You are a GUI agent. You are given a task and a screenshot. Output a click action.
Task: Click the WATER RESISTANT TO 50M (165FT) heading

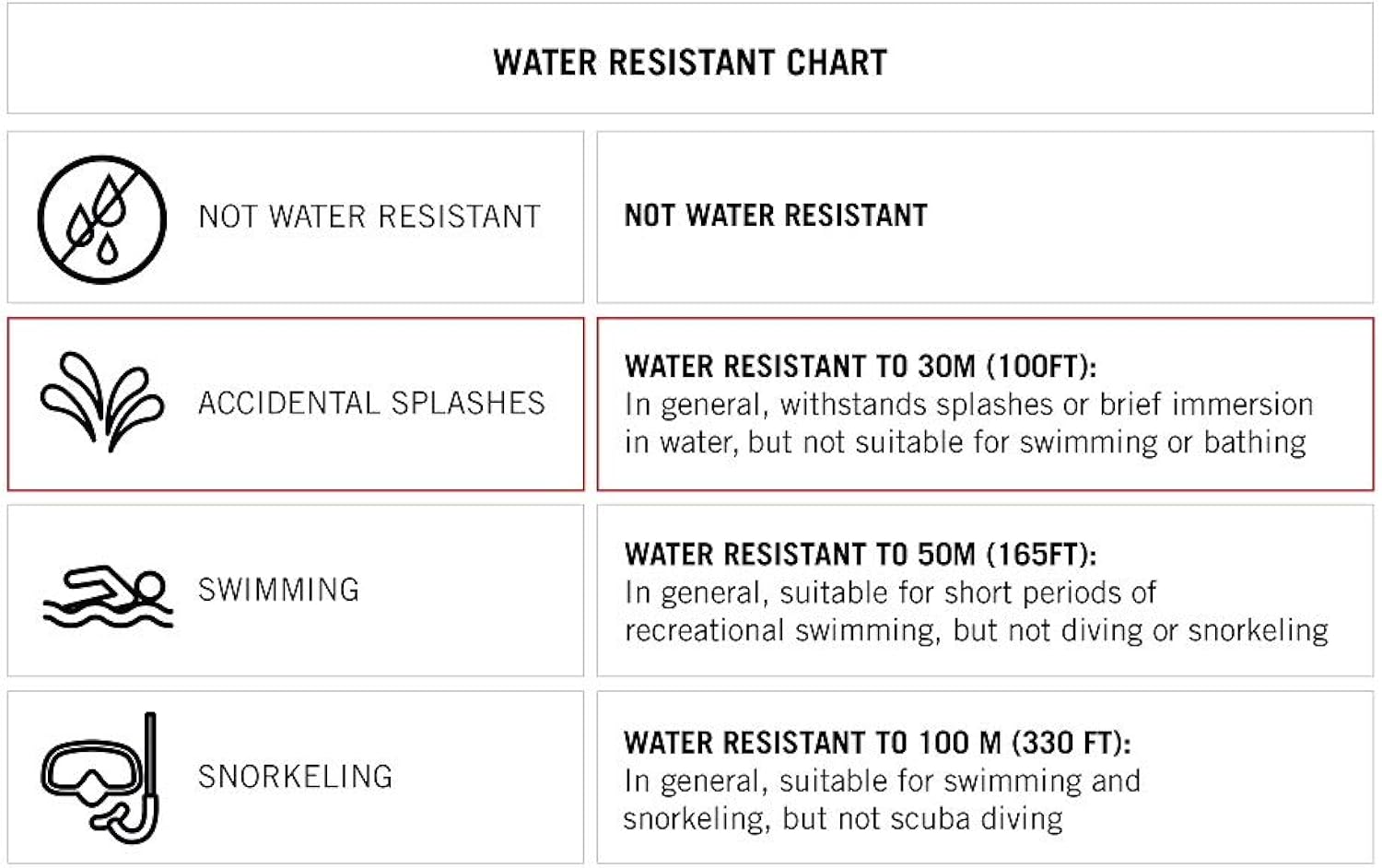click(x=861, y=555)
